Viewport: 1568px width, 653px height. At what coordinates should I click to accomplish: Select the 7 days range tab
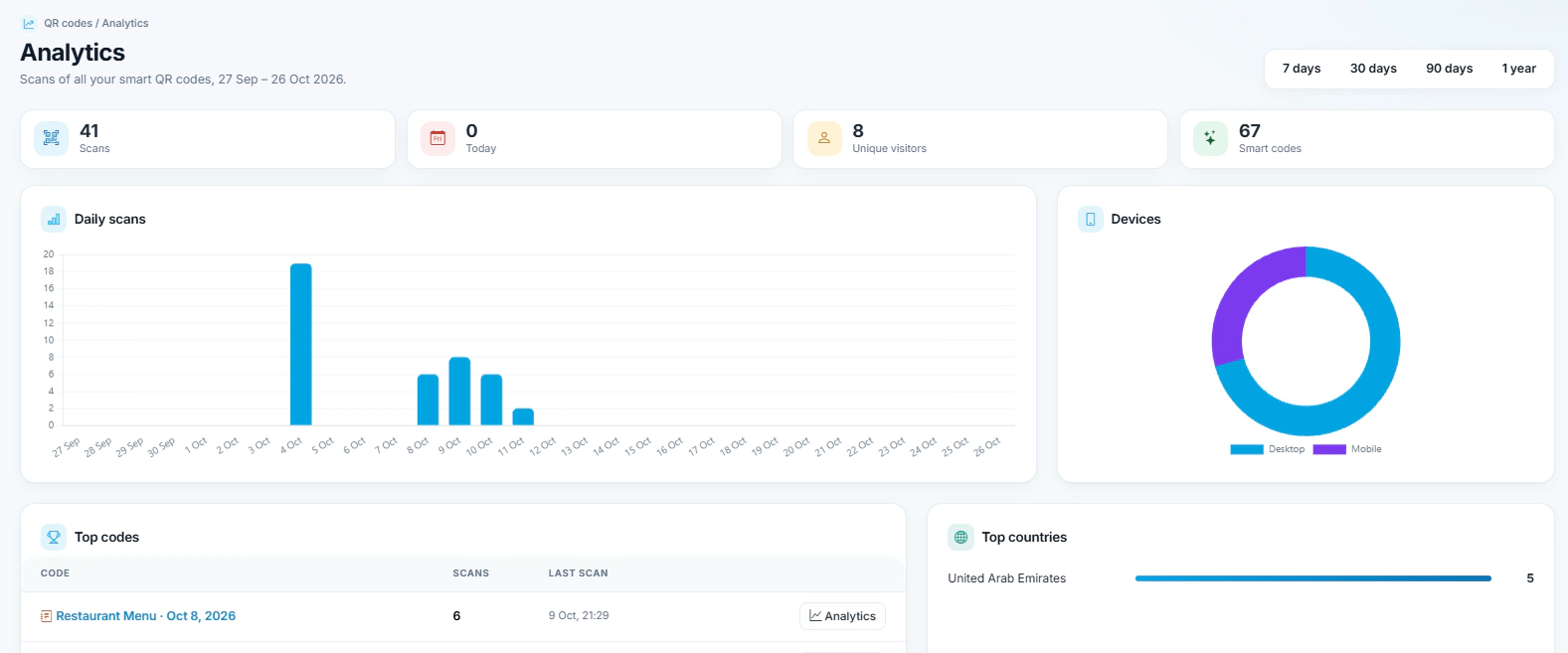click(1302, 69)
